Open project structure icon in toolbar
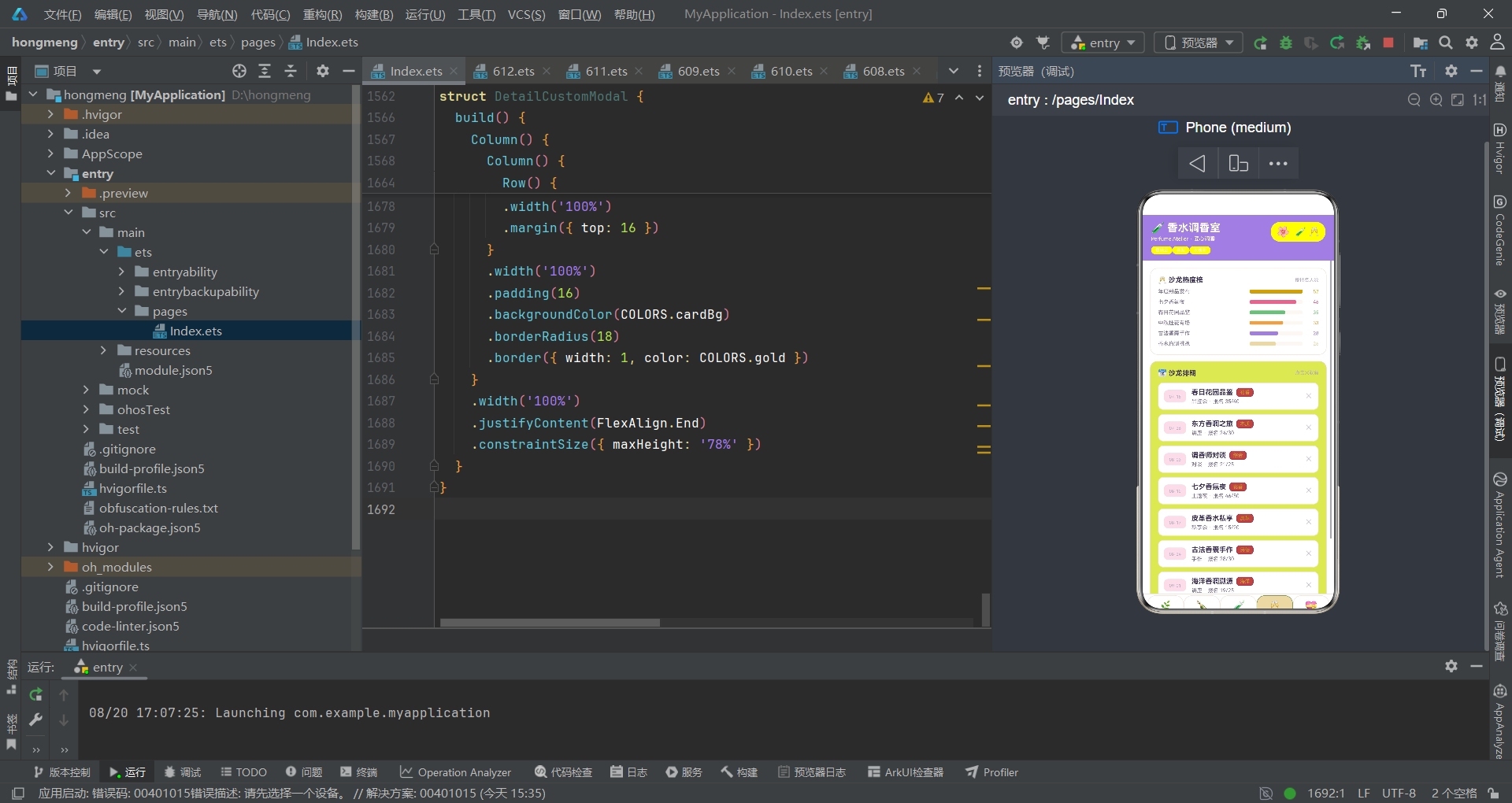 tap(1421, 43)
